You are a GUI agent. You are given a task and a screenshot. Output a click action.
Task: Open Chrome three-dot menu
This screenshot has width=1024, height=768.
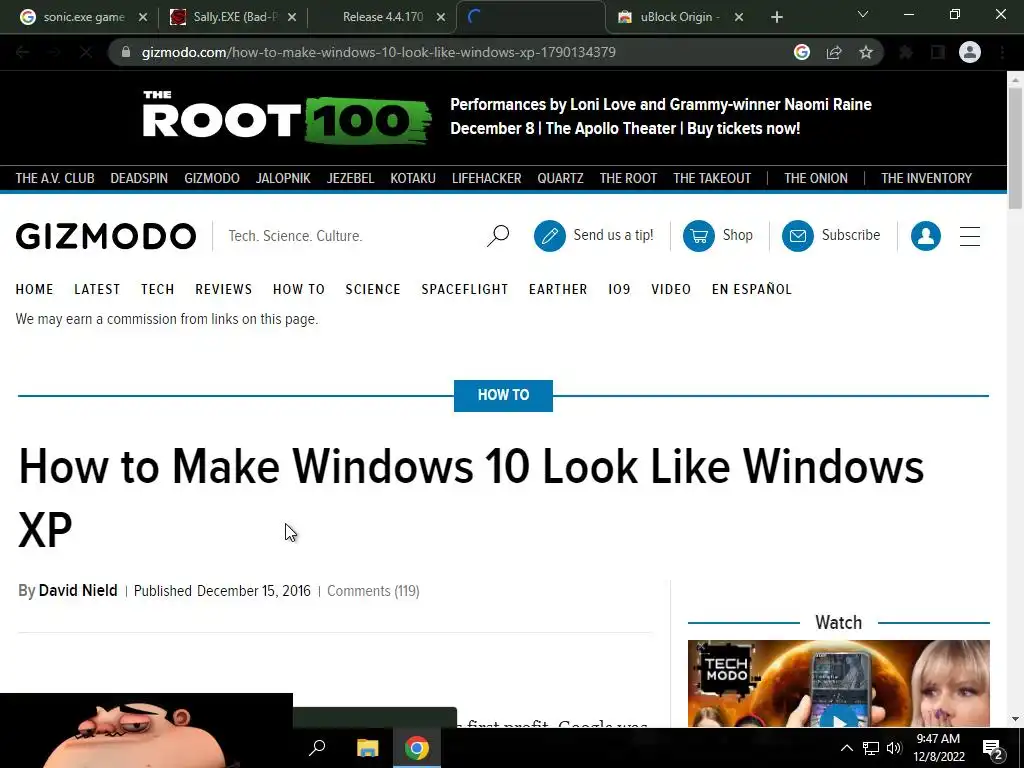point(1002,52)
